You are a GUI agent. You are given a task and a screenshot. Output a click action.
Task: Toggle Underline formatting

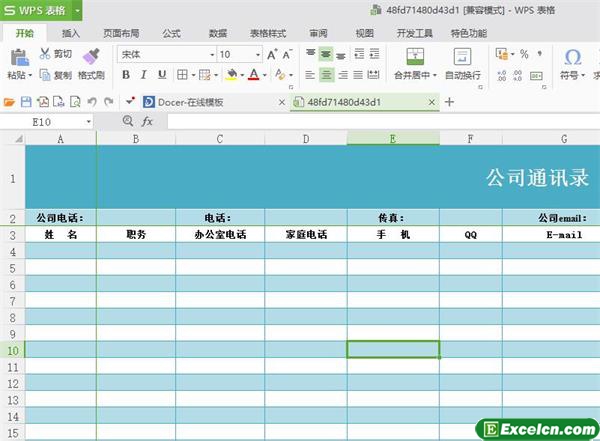coord(161,75)
